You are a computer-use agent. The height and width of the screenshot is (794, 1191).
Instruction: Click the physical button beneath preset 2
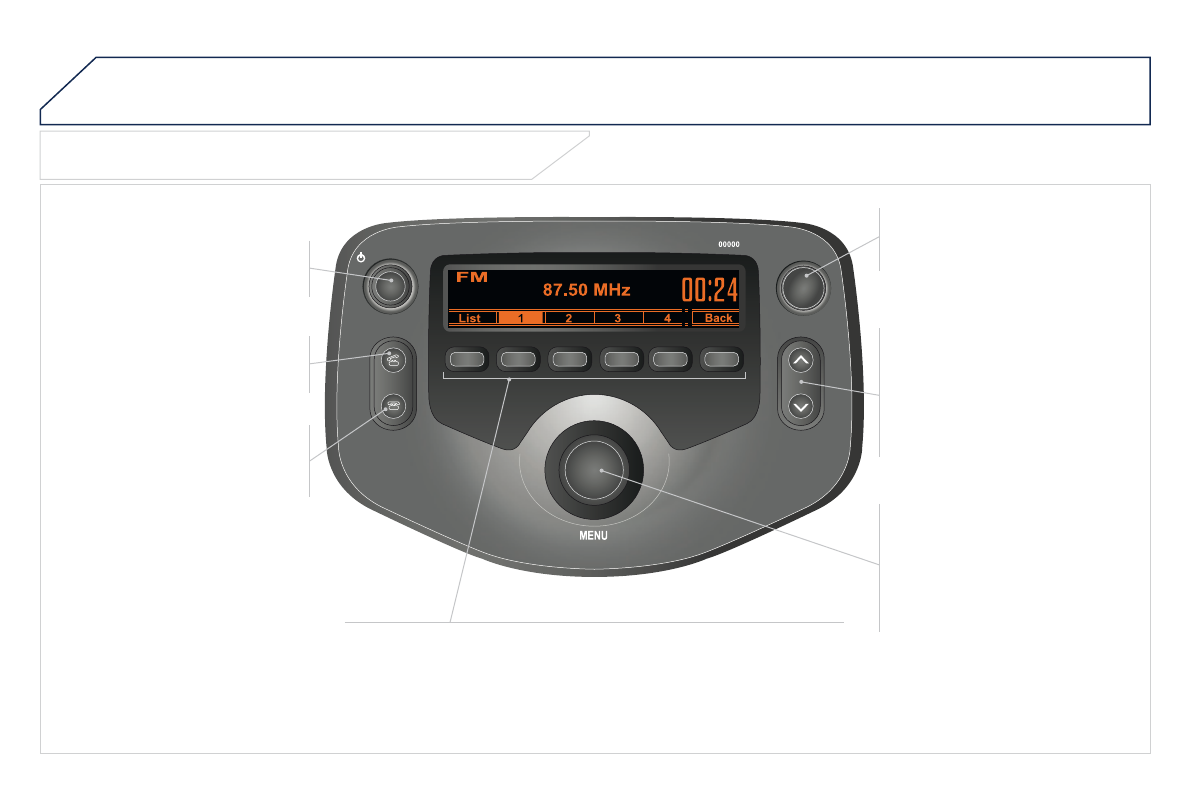(x=570, y=359)
